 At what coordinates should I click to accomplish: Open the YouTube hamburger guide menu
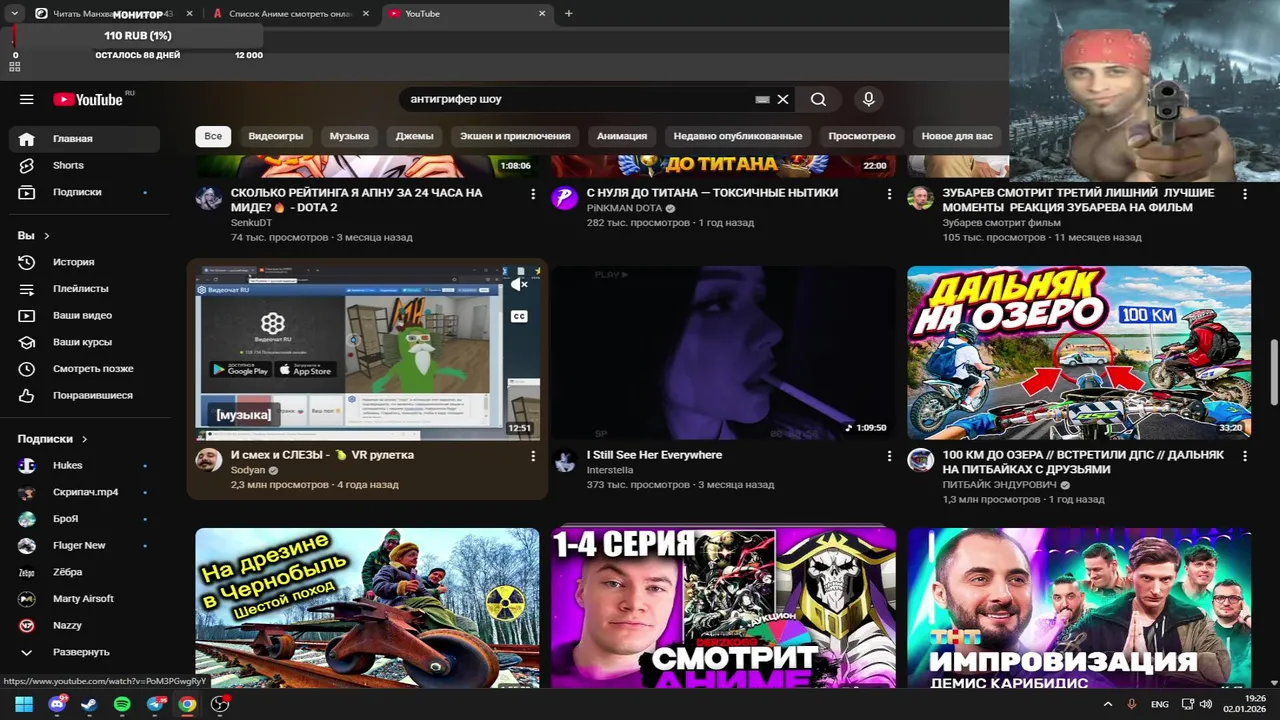27,99
